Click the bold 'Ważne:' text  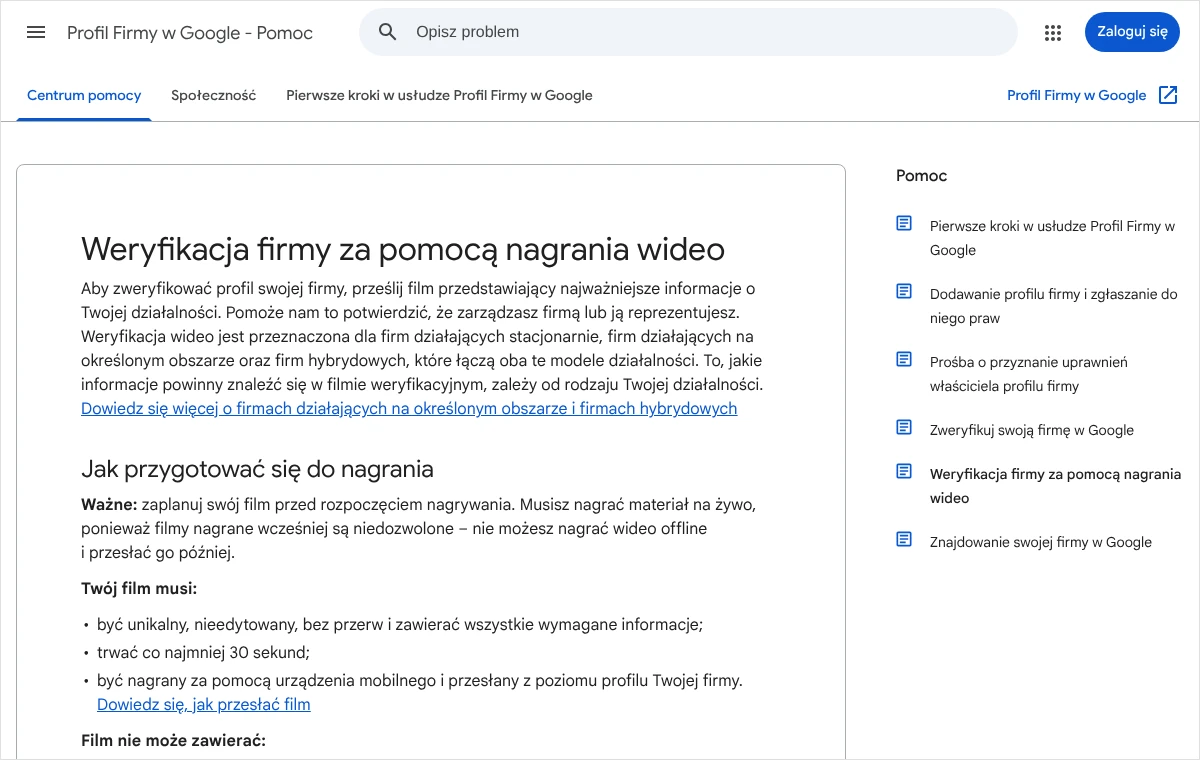(x=109, y=505)
